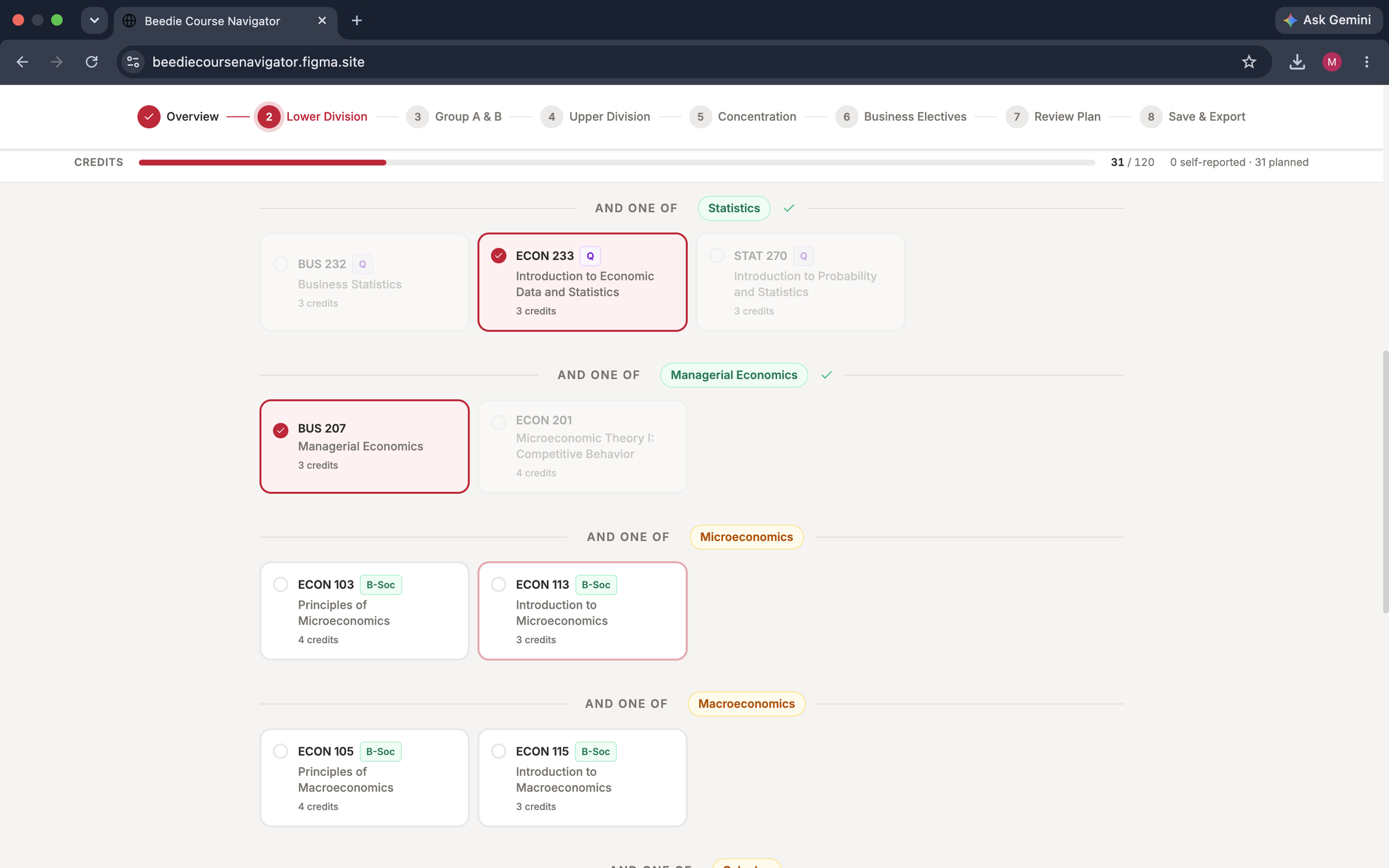Open the Chrome three-dot menu
The height and width of the screenshot is (868, 1389).
click(x=1367, y=62)
